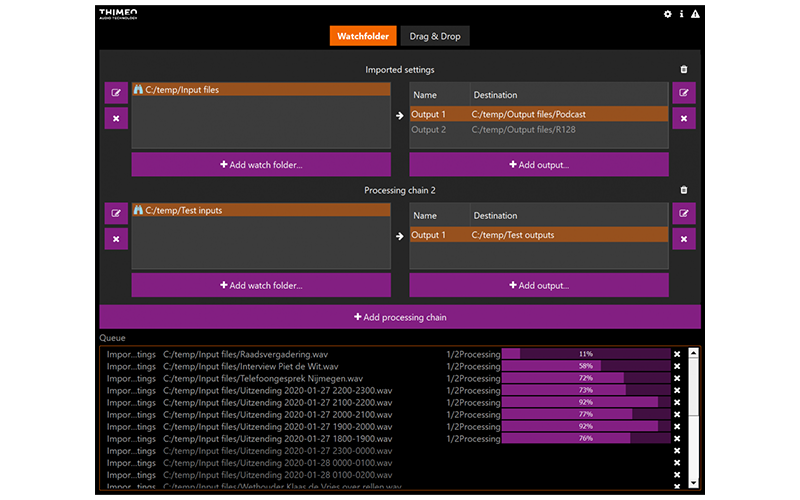
Task: Click Add processing chain button
Action: [400, 317]
